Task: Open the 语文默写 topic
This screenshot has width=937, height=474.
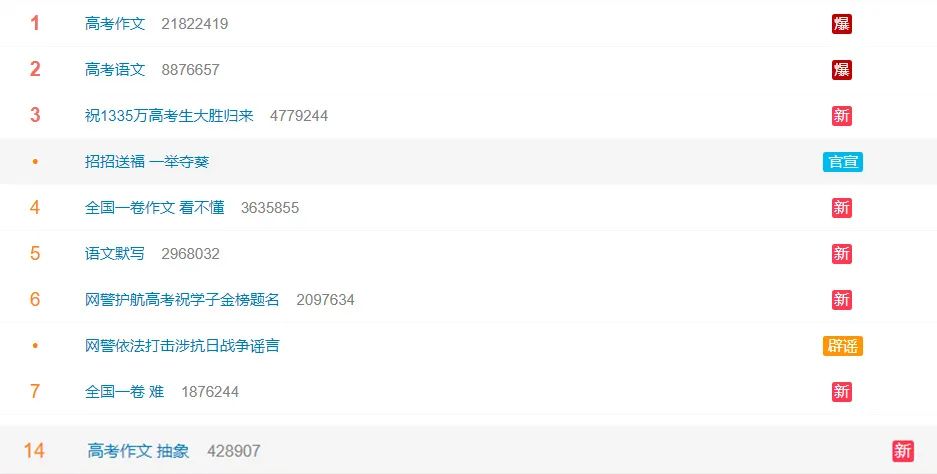Action: (115, 254)
